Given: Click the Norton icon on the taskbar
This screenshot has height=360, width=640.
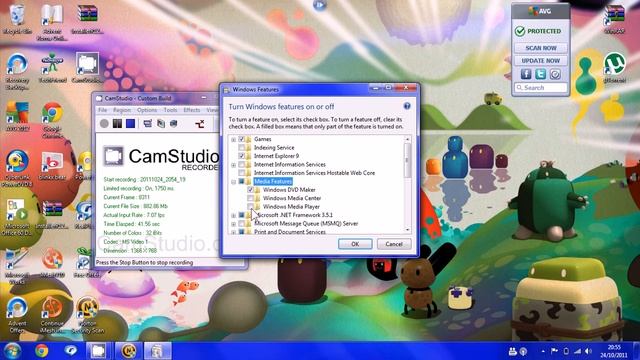Looking at the screenshot, I should click(x=128, y=351).
